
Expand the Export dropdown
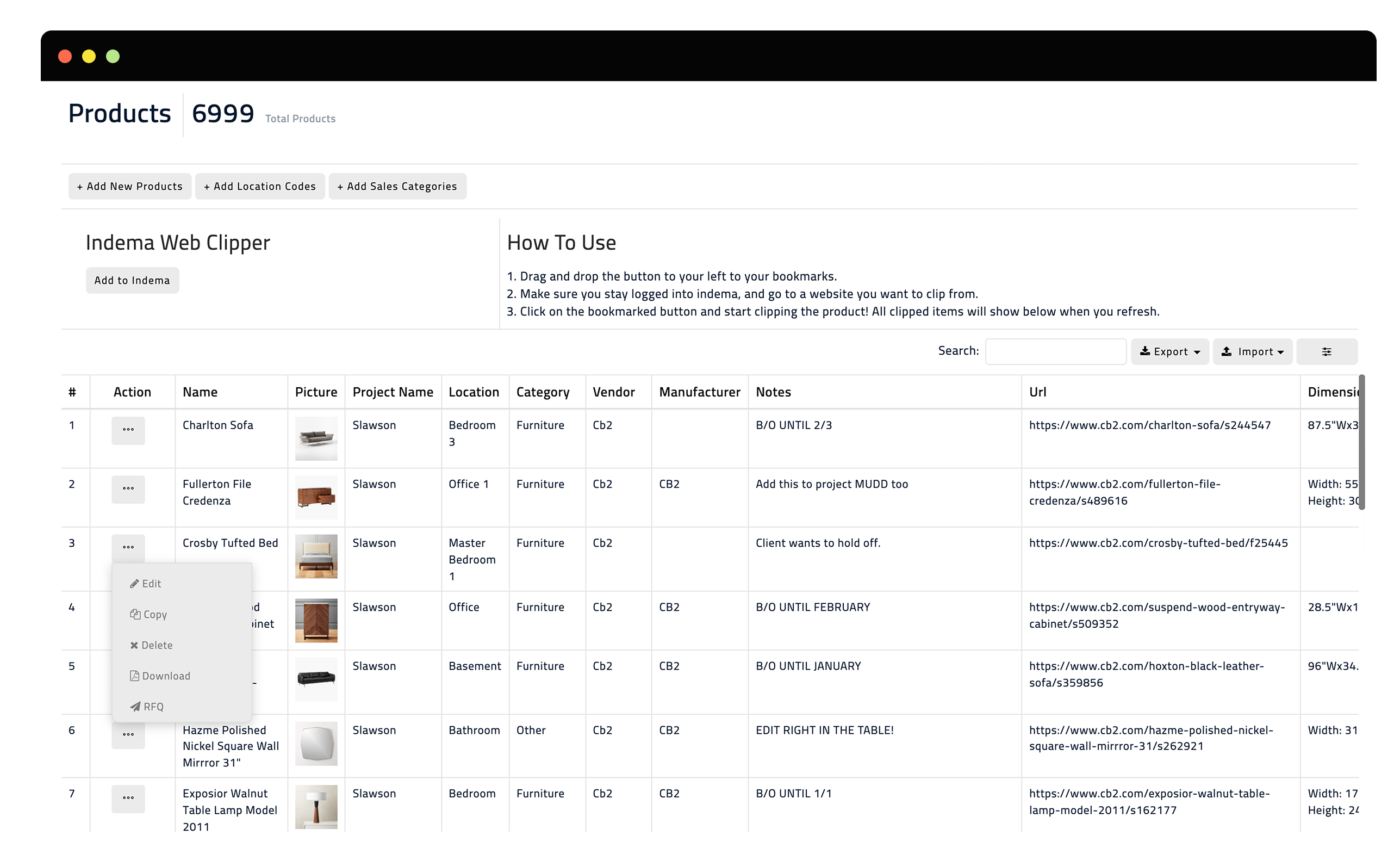click(1169, 351)
